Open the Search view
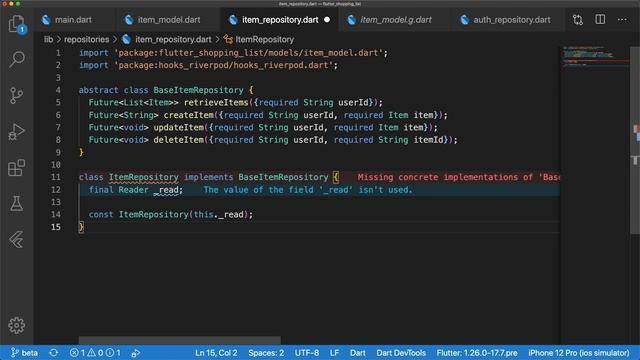The image size is (640, 360). click(x=17, y=60)
